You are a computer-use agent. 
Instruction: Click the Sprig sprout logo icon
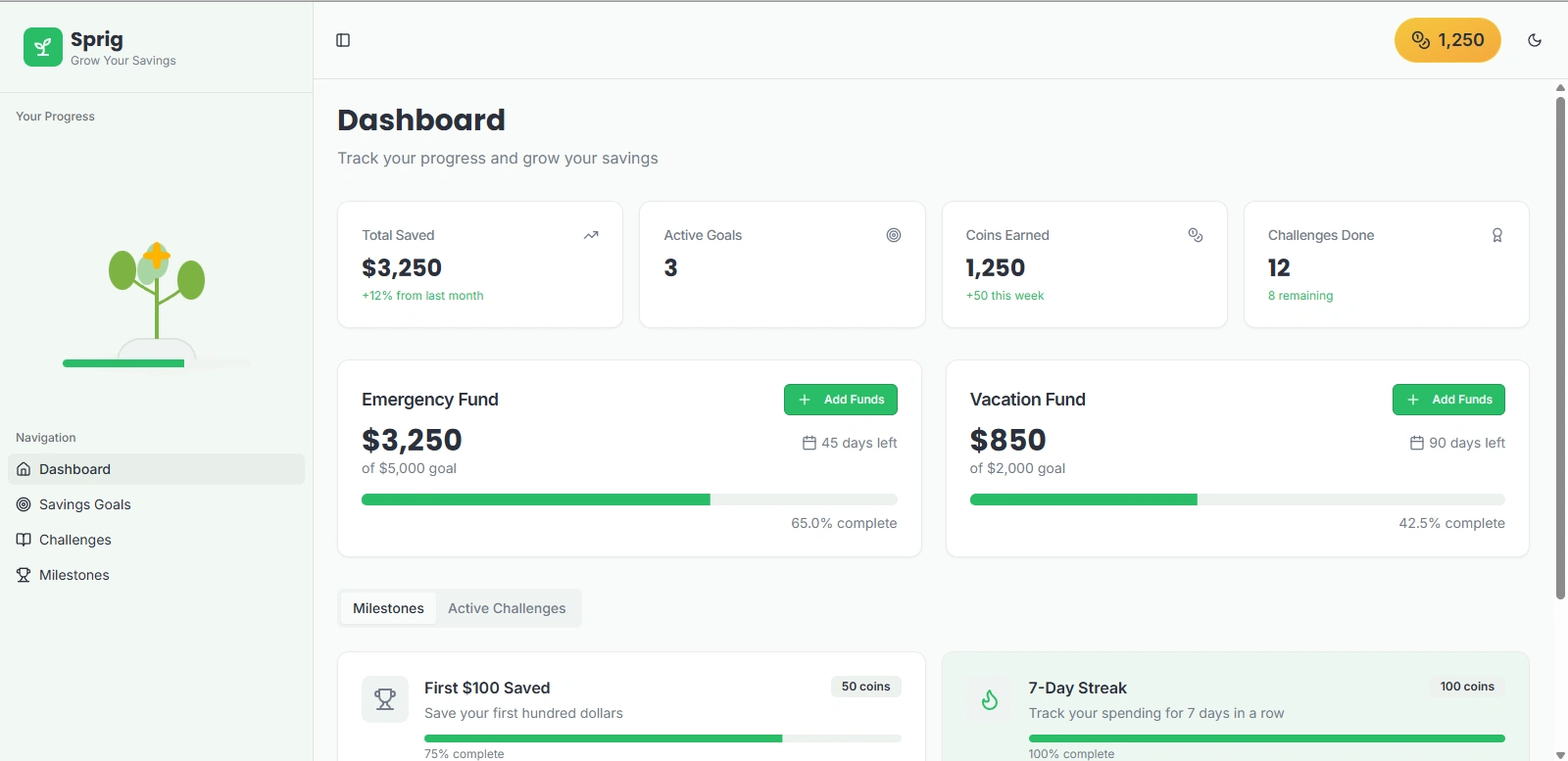[x=42, y=47]
